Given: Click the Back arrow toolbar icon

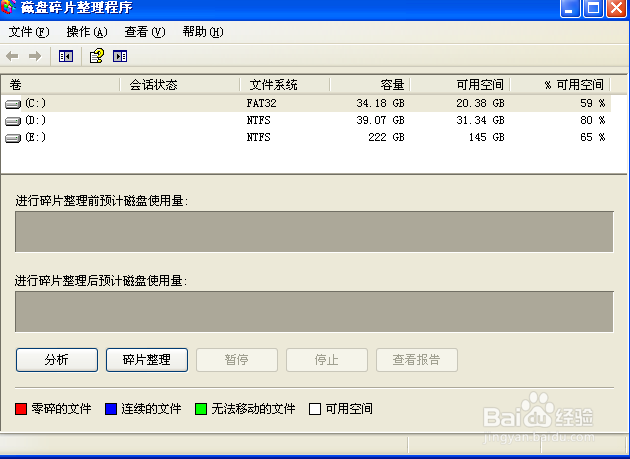Looking at the screenshot, I should pos(12,56).
